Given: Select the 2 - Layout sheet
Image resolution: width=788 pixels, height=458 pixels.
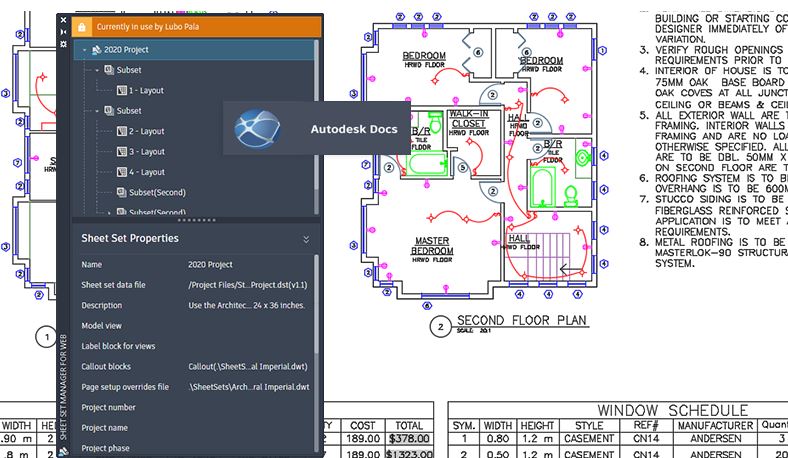Looking at the screenshot, I should 146,131.
